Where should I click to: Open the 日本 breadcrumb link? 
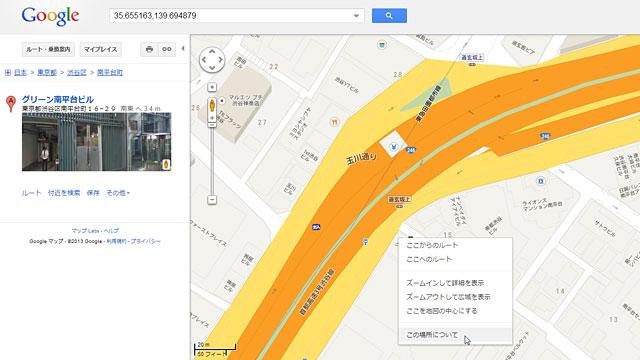[x=20, y=73]
